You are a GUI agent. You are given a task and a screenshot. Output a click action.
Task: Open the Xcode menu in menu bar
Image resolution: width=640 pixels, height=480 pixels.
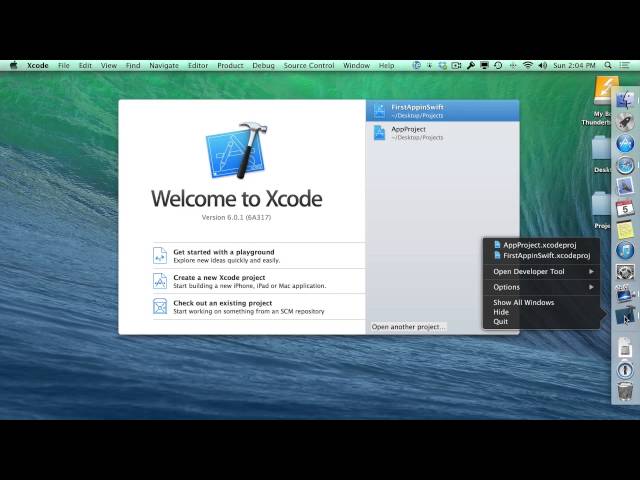click(38, 65)
